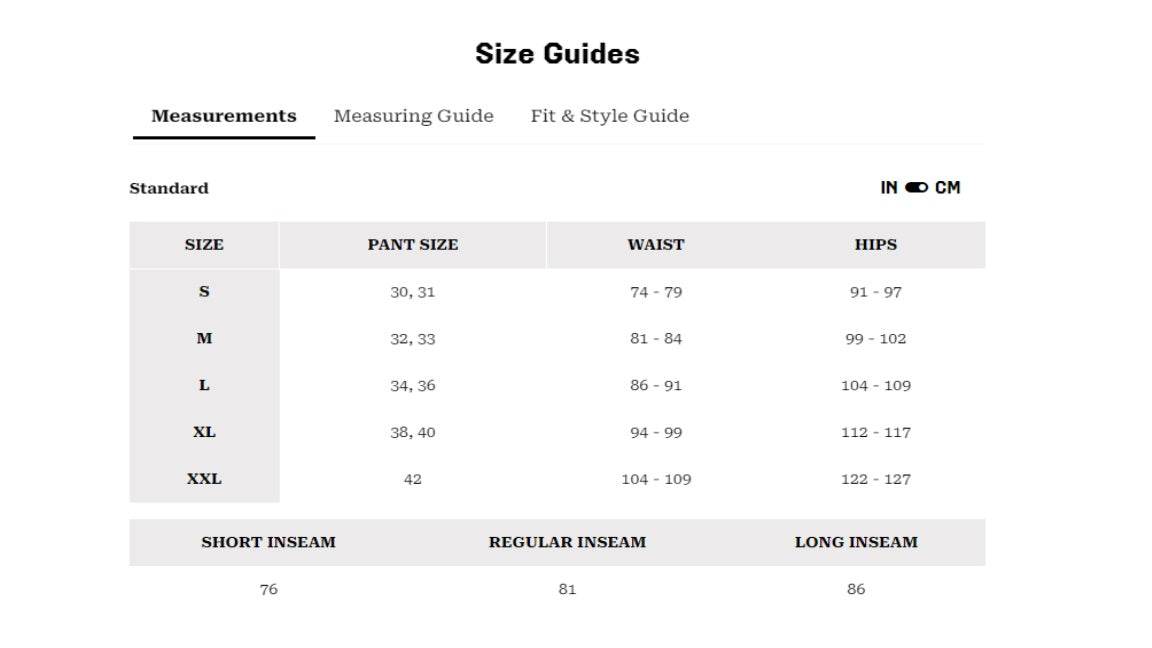Click the Size Guides heading

pos(558,54)
